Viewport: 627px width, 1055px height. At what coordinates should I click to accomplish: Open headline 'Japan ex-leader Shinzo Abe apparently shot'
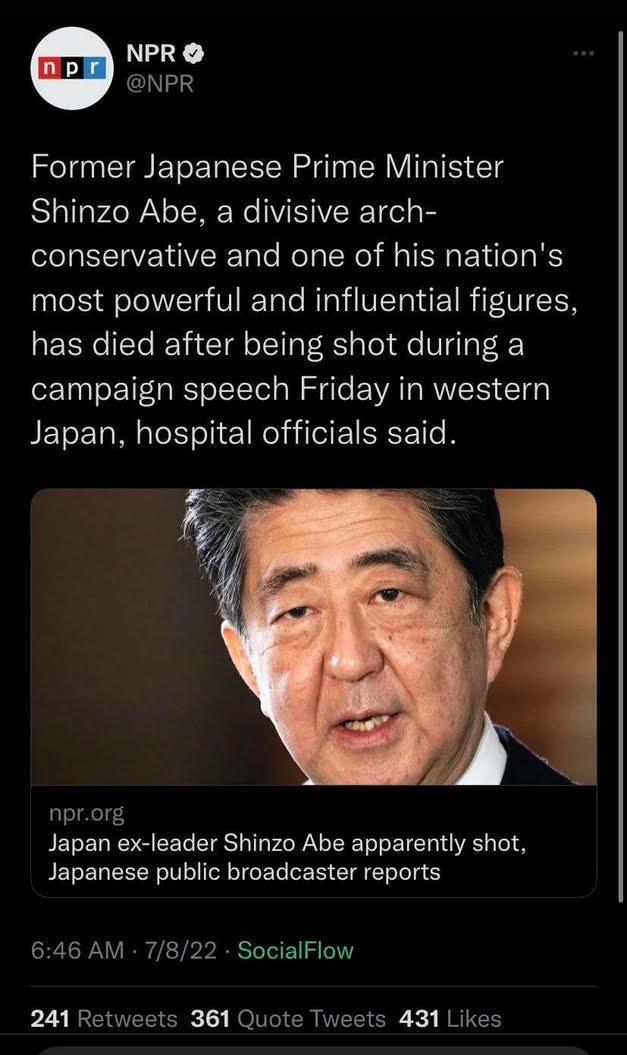click(287, 843)
